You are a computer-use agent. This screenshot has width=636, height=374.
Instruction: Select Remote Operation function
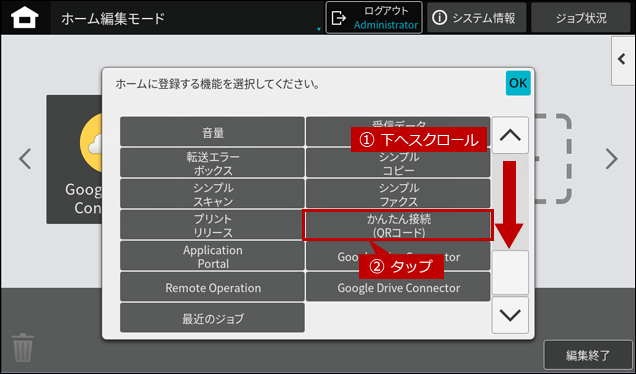[x=212, y=286]
